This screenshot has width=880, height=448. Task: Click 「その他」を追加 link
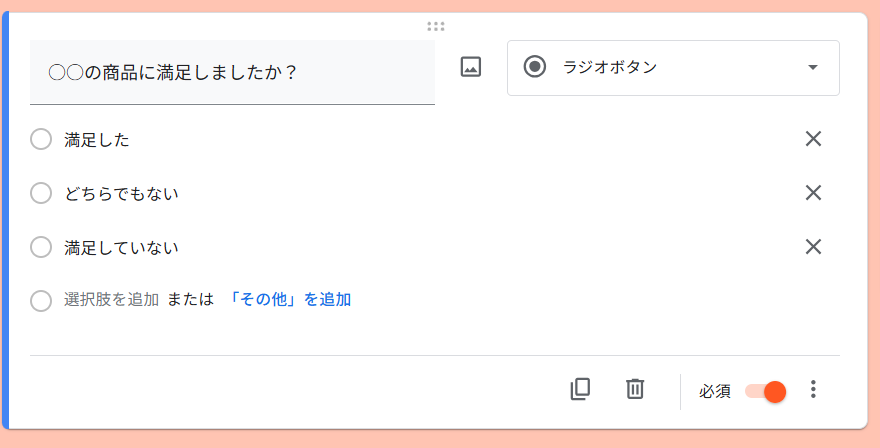[289, 300]
